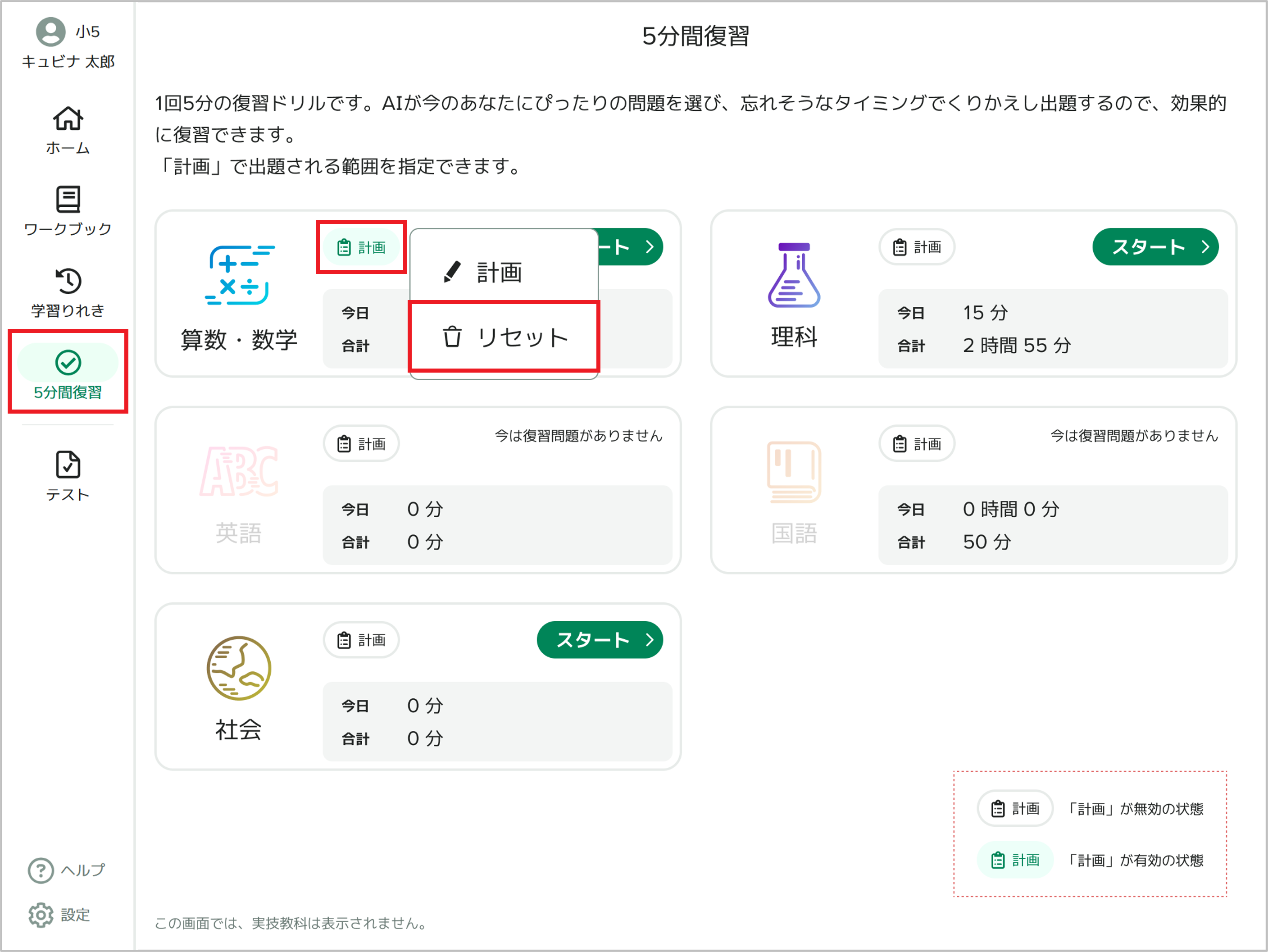Click user name キュビナ 太郎

[x=68, y=61]
